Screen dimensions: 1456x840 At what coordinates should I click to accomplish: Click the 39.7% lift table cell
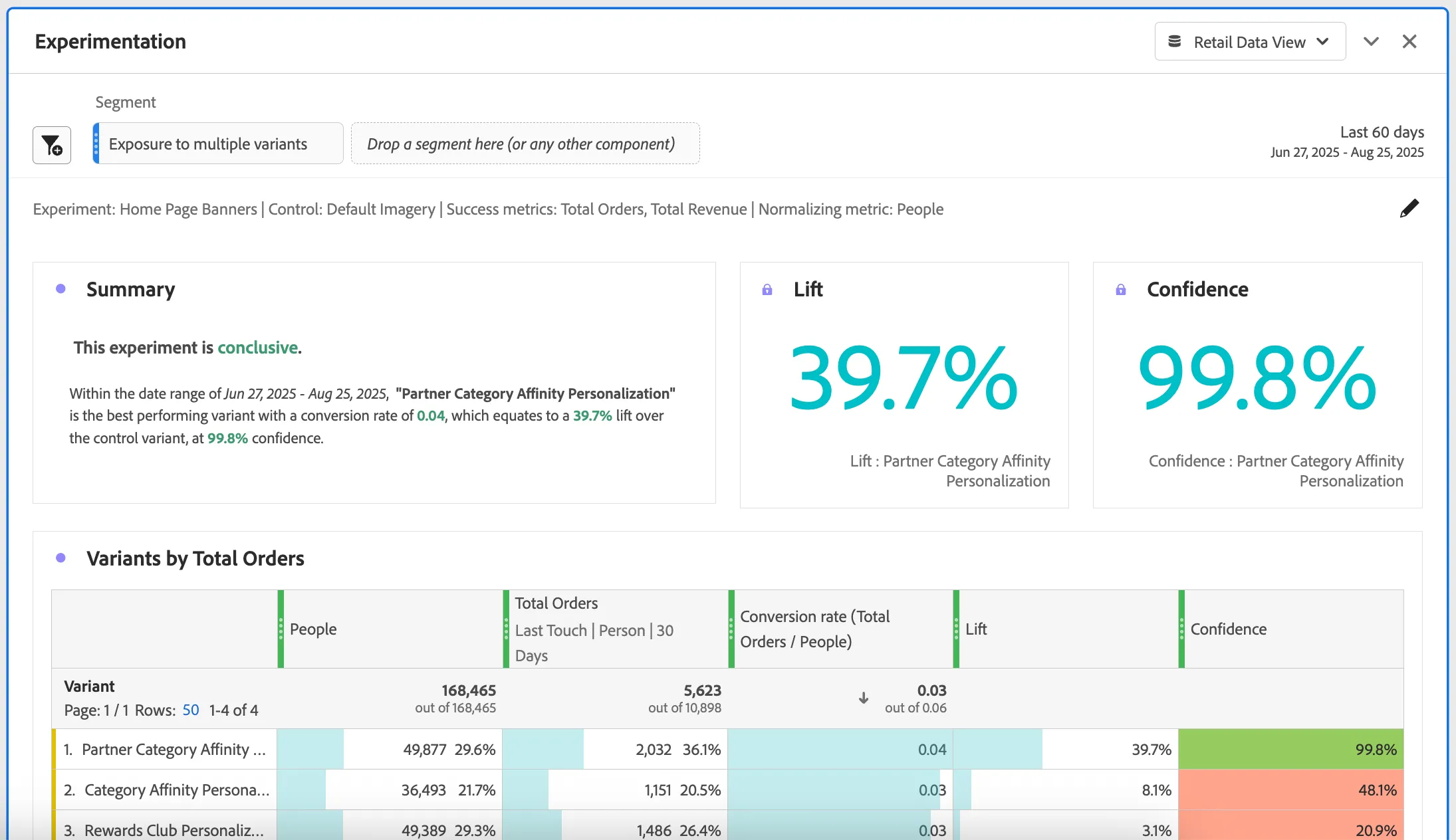click(1066, 750)
